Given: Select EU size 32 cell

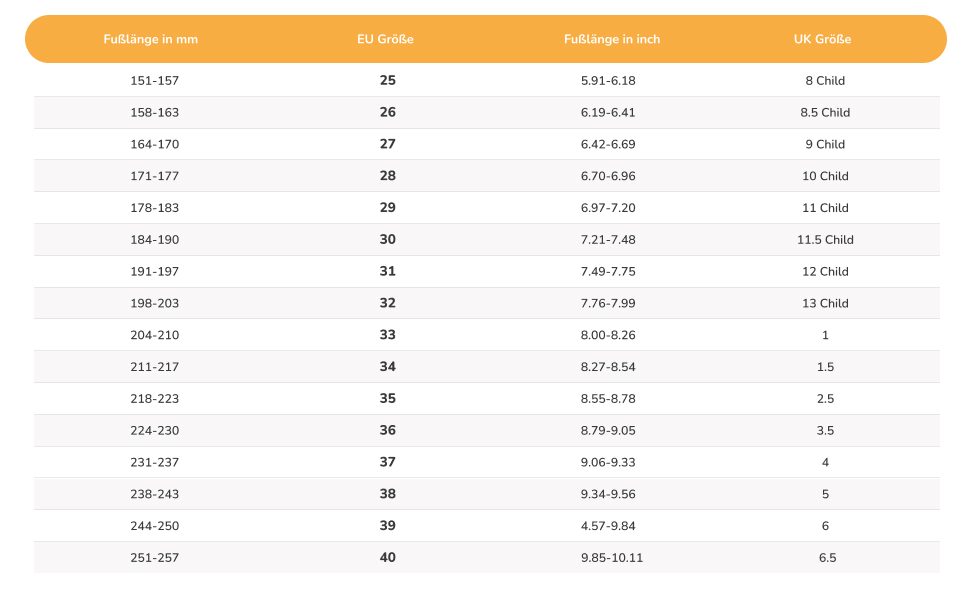Looking at the screenshot, I should pos(388,303).
